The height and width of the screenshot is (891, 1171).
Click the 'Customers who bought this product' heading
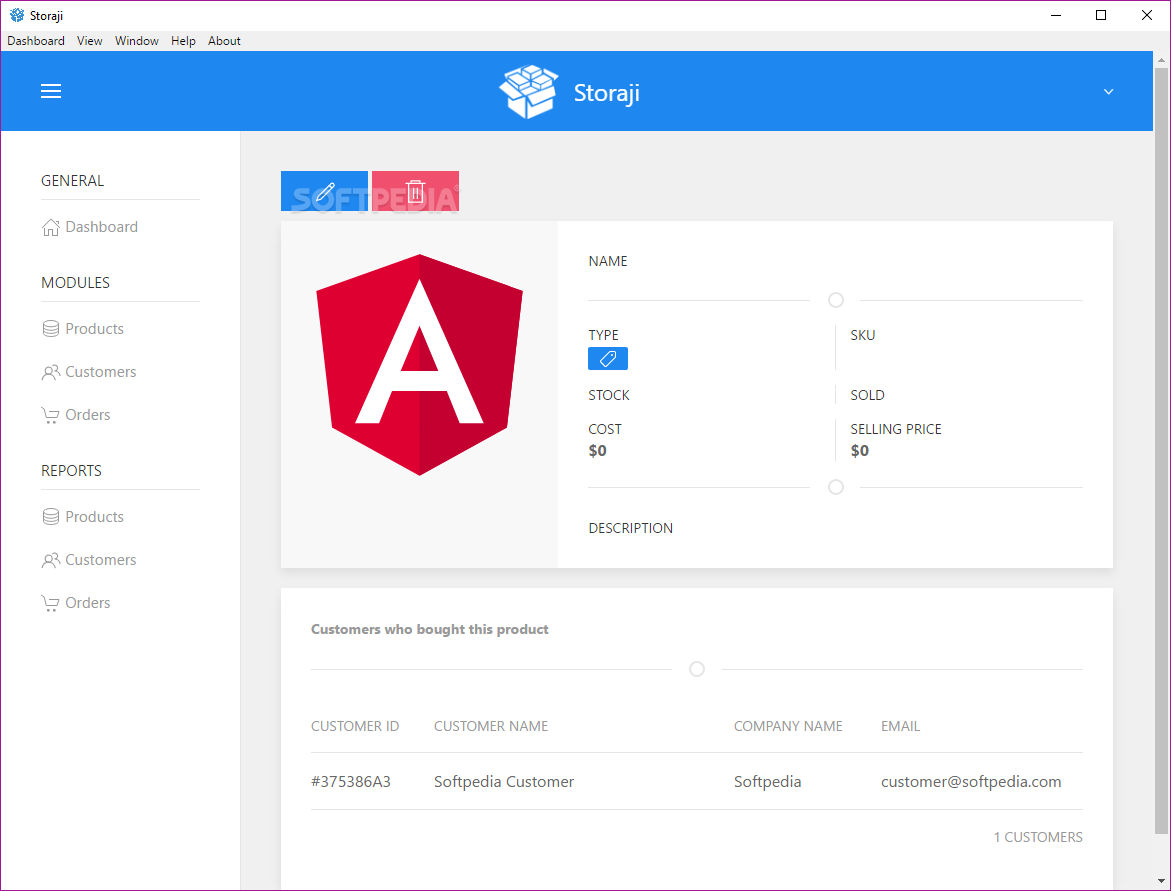(x=429, y=630)
